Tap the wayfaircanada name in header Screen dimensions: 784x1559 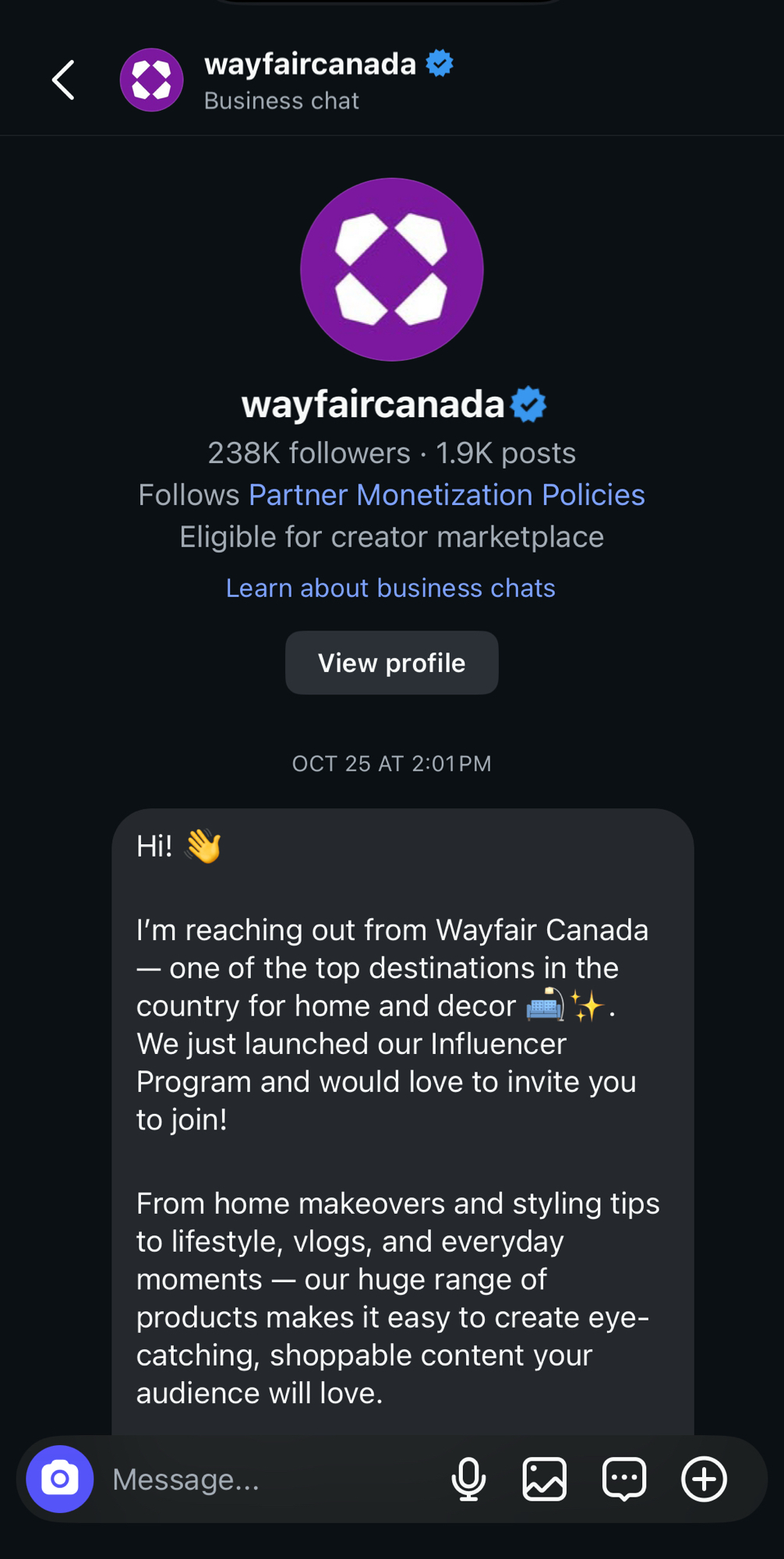tap(310, 64)
